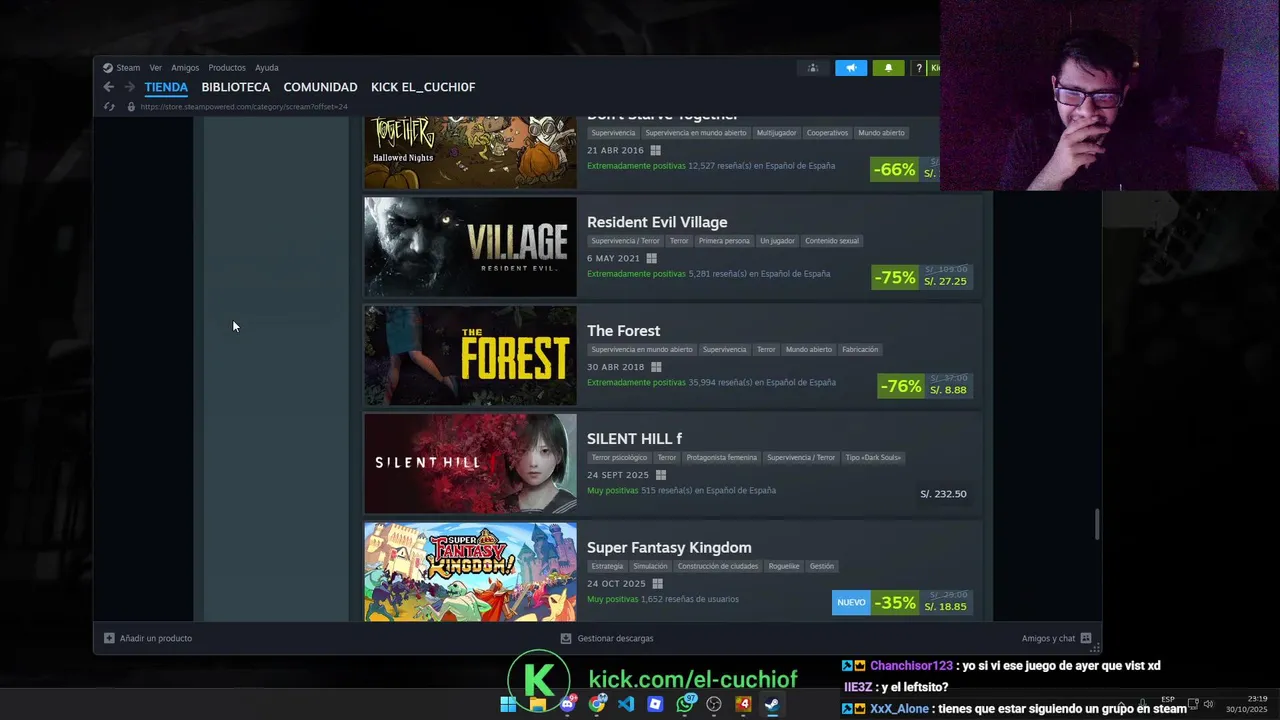
Task: Open the Resident Evil Village title link
Action: click(x=657, y=222)
